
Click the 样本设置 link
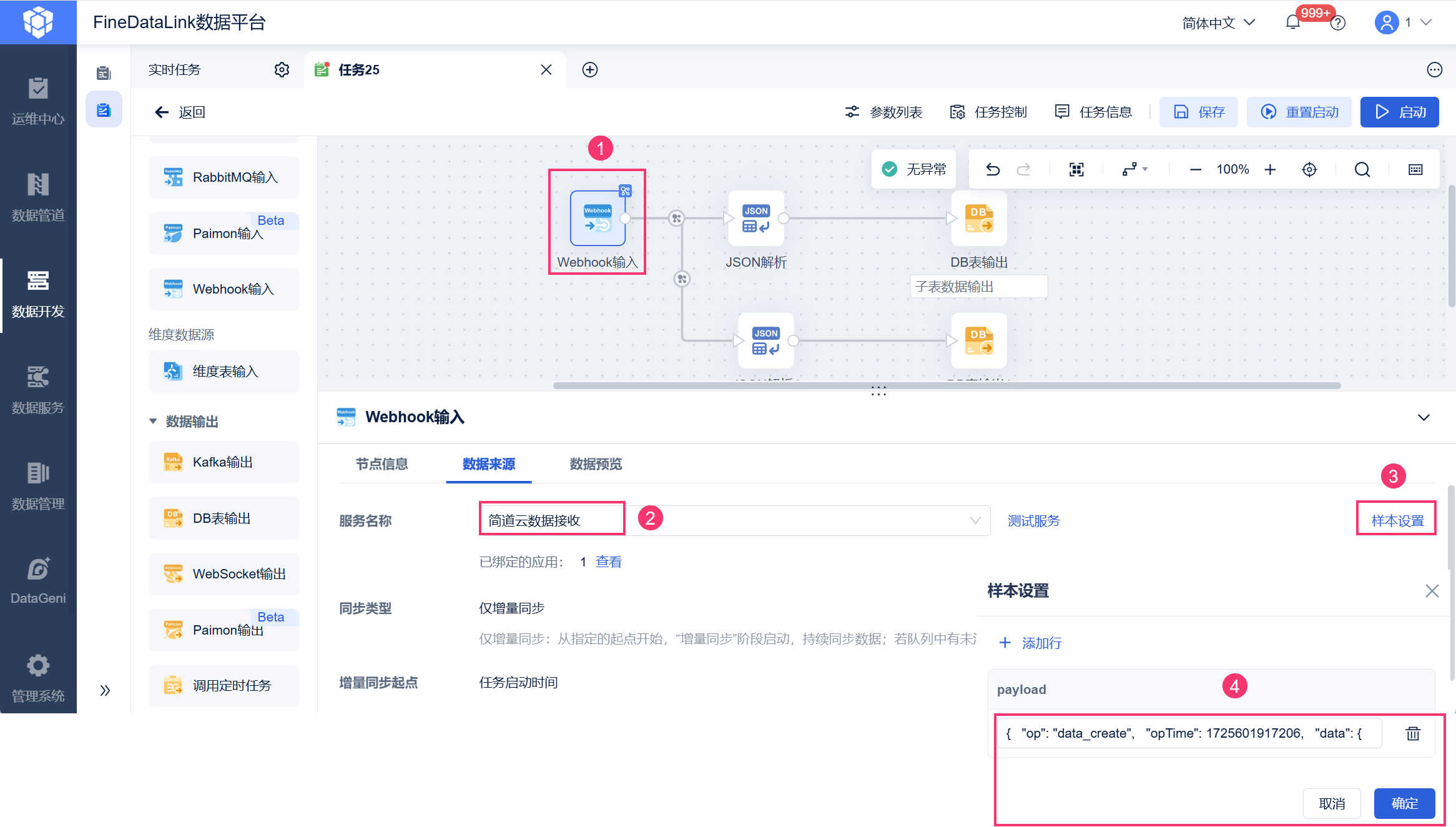1397,520
